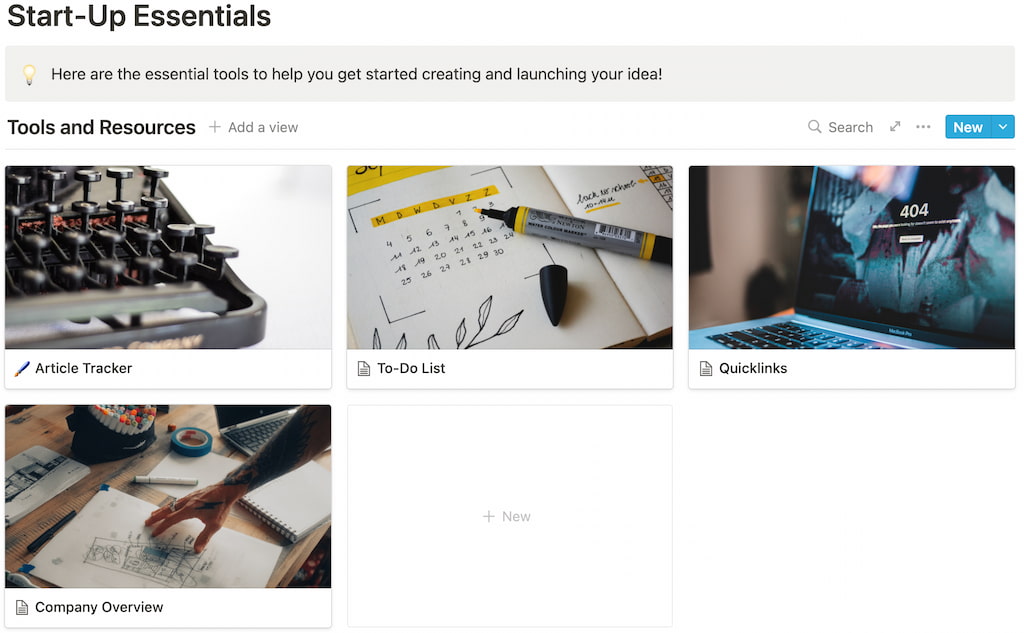Click the lightbulb icon in the callout
Image resolution: width=1024 pixels, height=633 pixels.
29,74
